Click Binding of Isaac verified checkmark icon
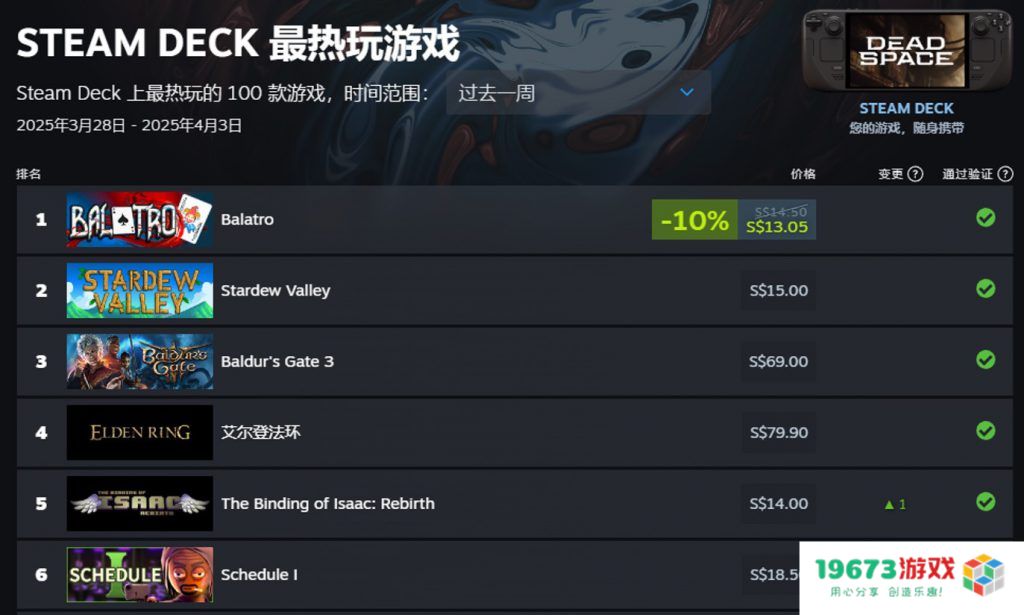 point(985,502)
